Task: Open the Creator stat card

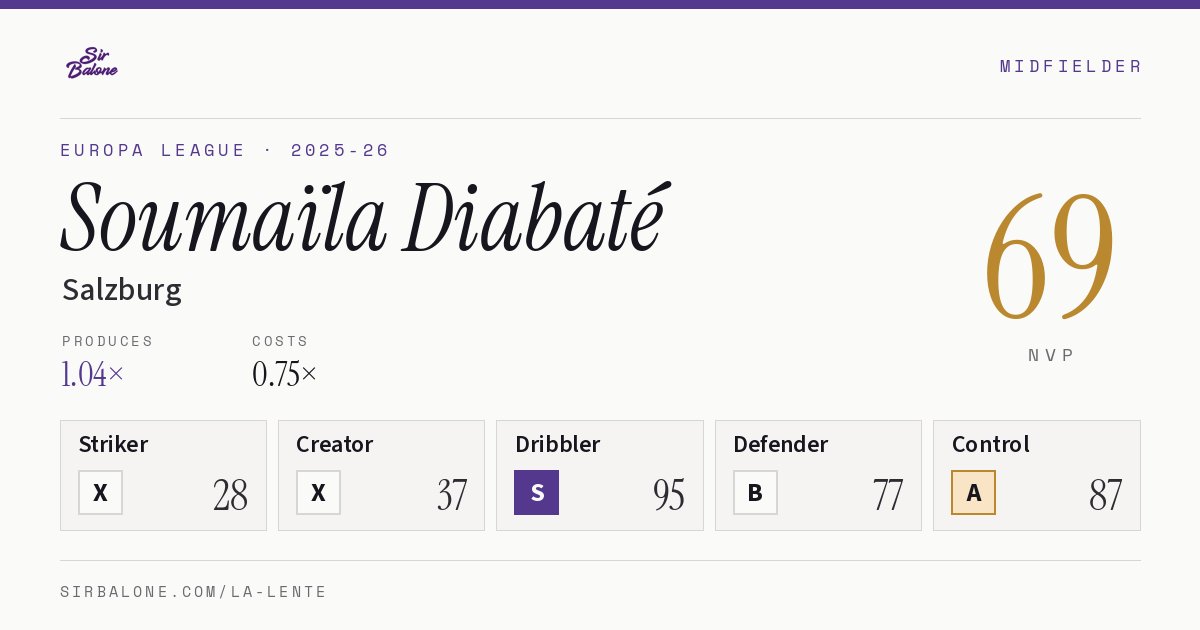Action: (x=381, y=475)
